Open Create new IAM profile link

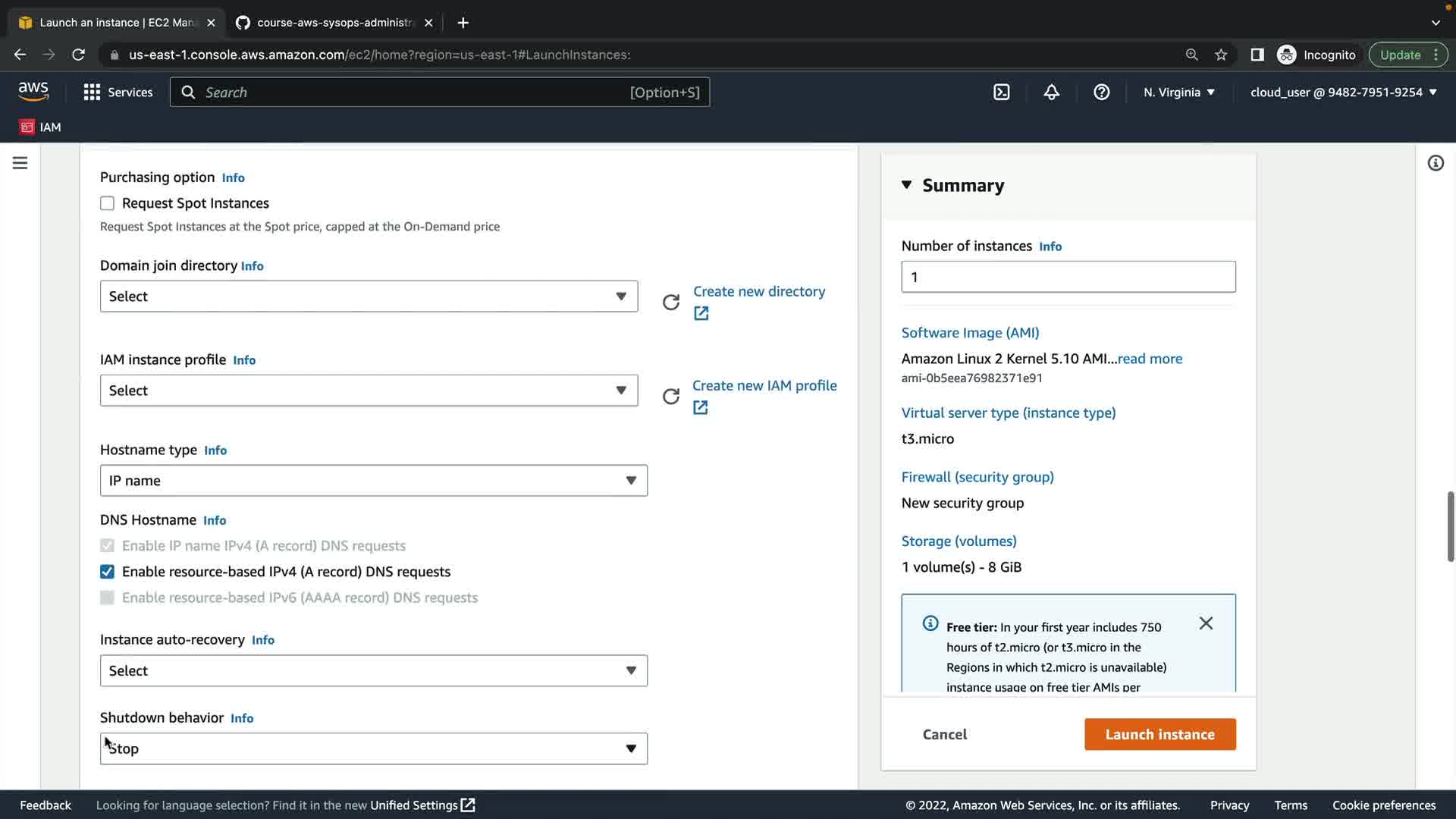click(764, 385)
